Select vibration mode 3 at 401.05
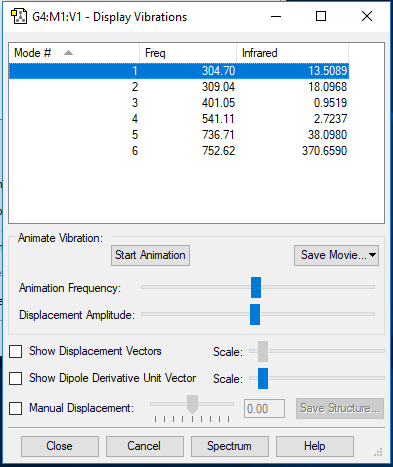This screenshot has height=467, width=393. [179, 103]
